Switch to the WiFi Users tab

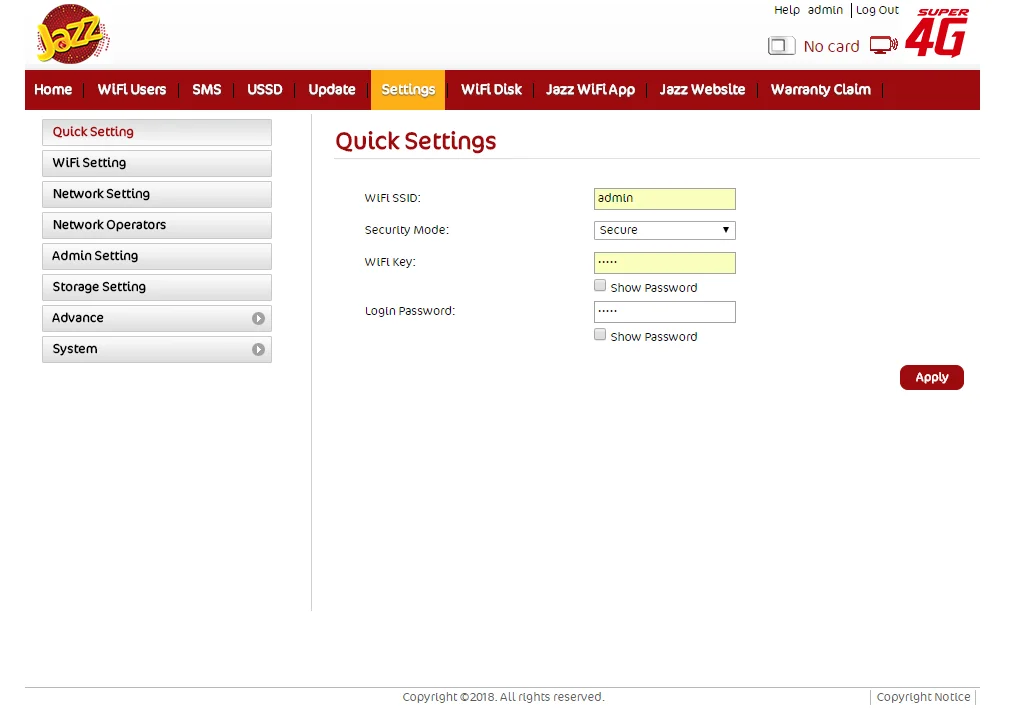click(x=132, y=90)
